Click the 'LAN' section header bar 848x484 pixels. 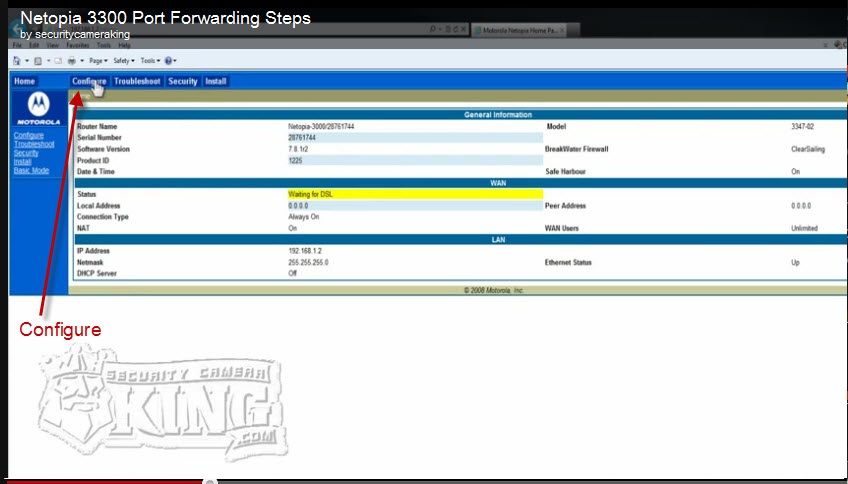[461, 240]
